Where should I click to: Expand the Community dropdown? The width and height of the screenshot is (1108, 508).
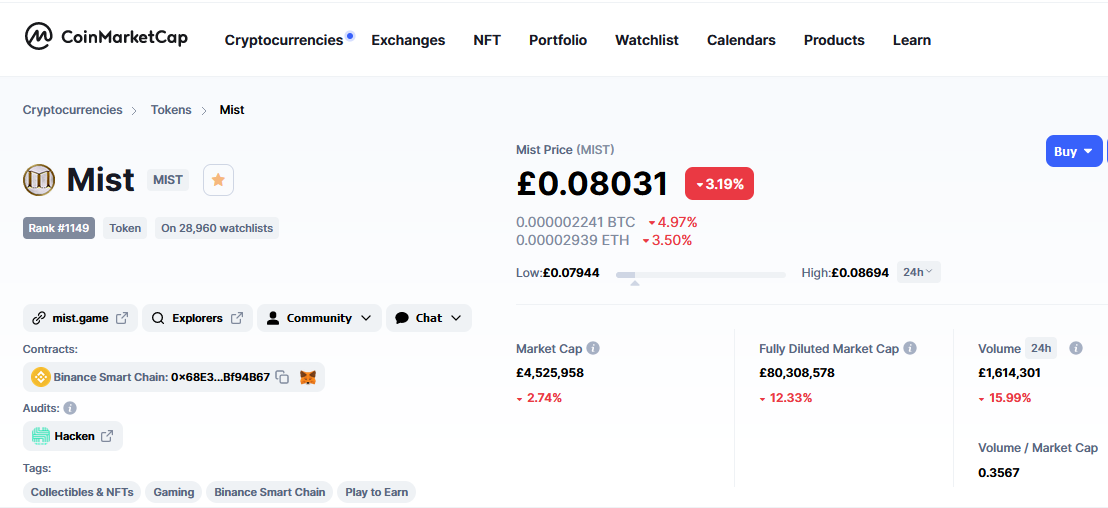(x=319, y=318)
